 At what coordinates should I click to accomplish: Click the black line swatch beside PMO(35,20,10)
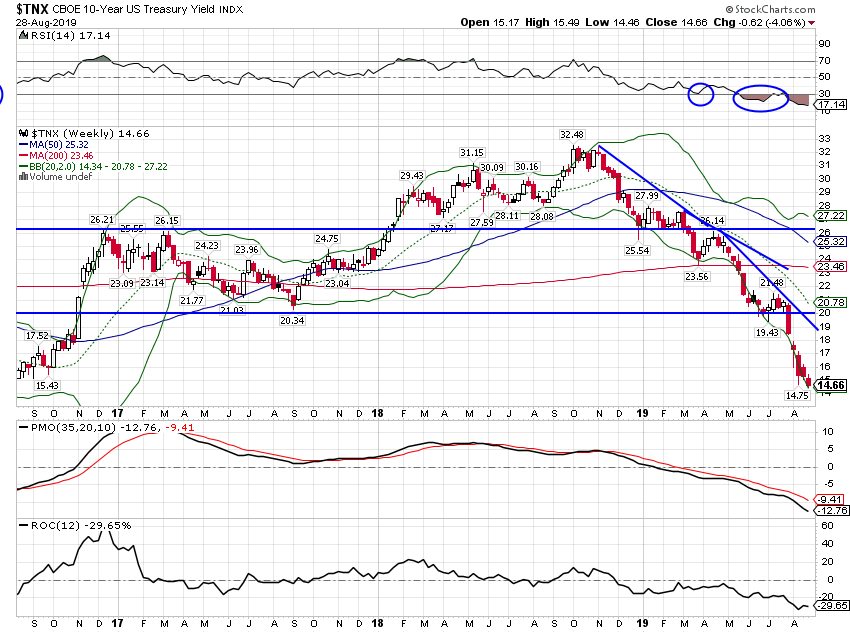[23, 427]
